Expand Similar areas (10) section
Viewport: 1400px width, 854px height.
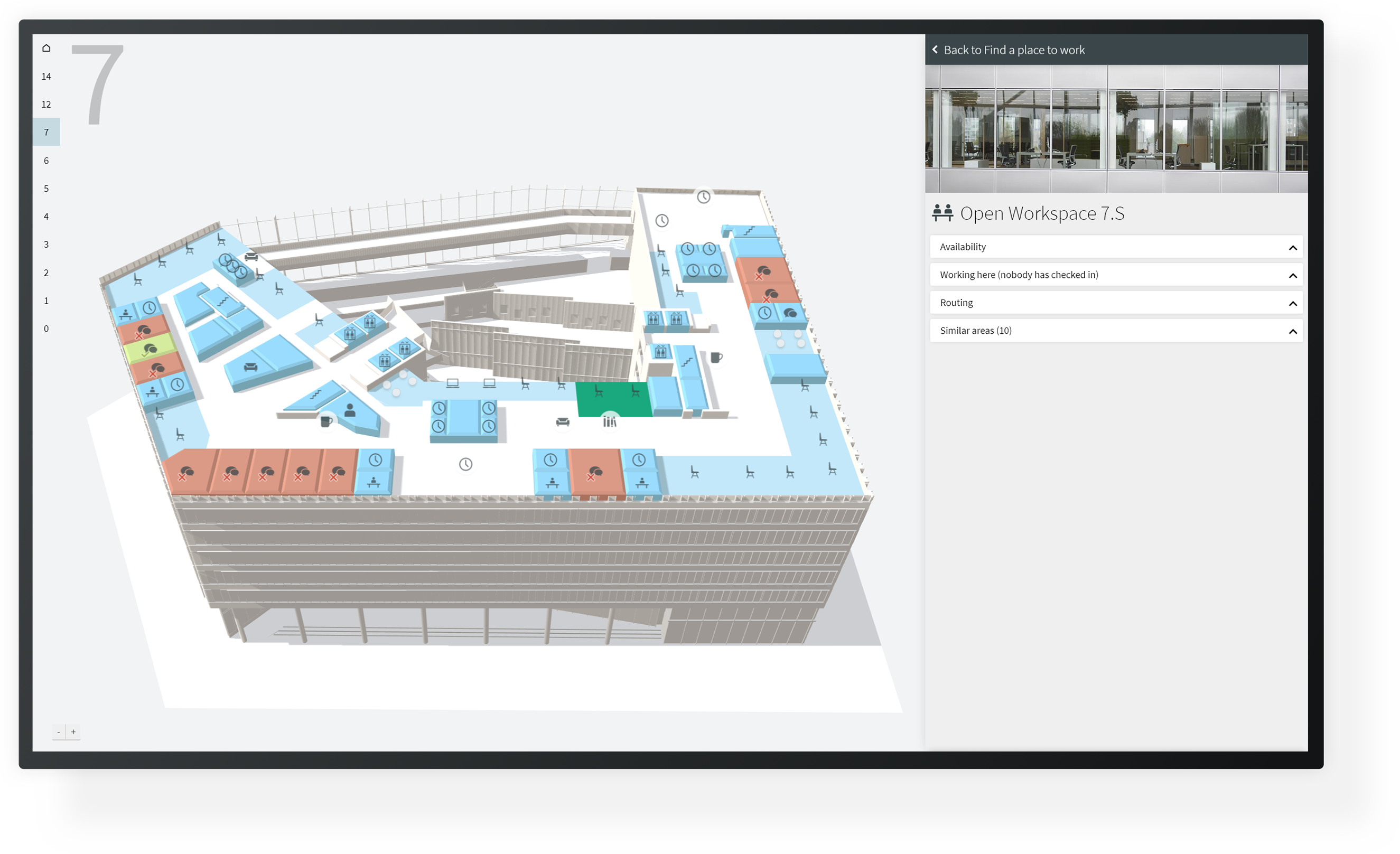[x=1116, y=331]
